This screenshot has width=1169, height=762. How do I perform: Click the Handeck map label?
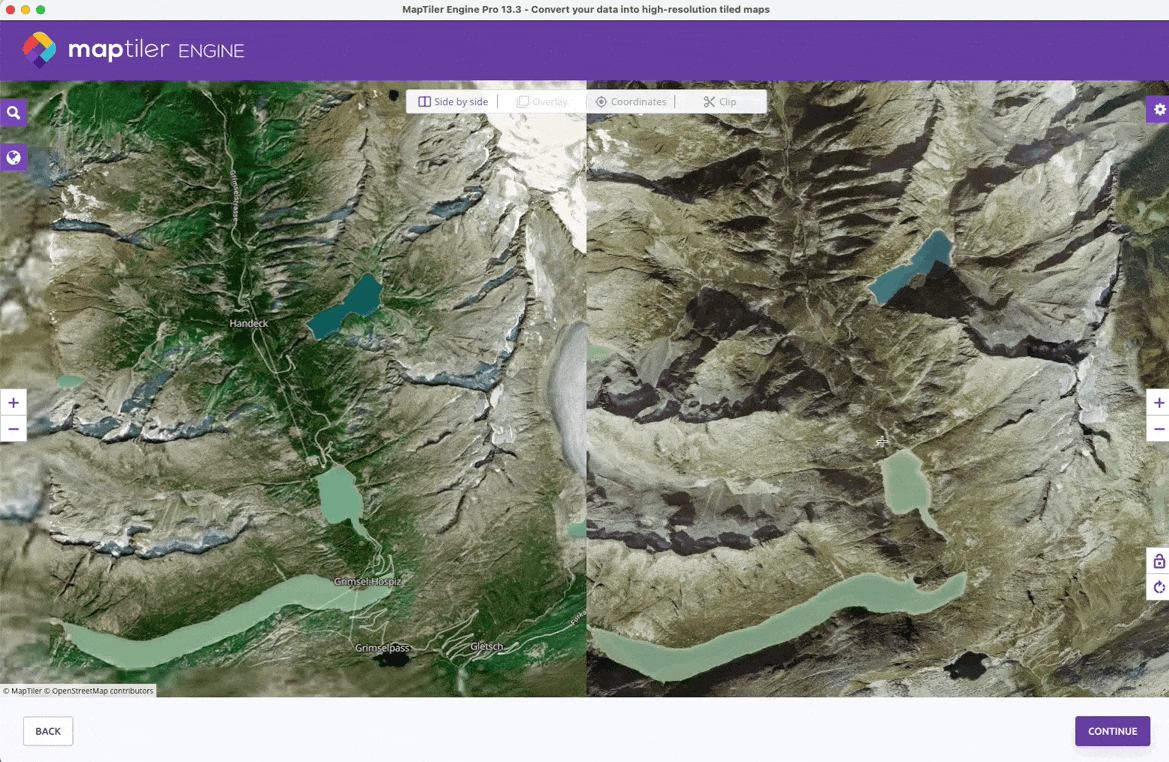click(x=248, y=324)
